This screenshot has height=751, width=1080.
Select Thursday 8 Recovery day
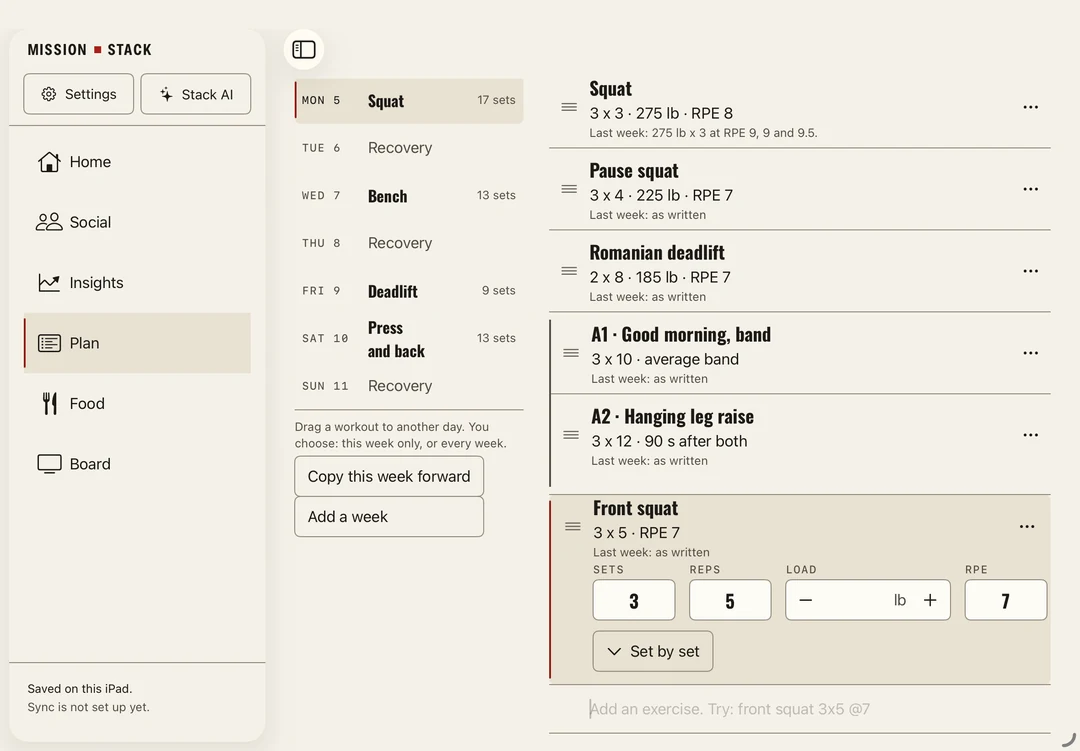(409, 243)
